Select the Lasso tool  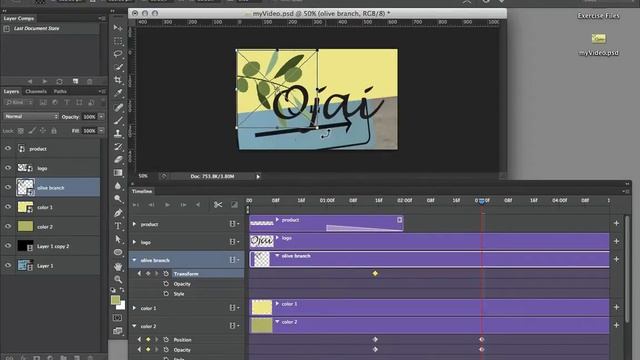point(118,54)
